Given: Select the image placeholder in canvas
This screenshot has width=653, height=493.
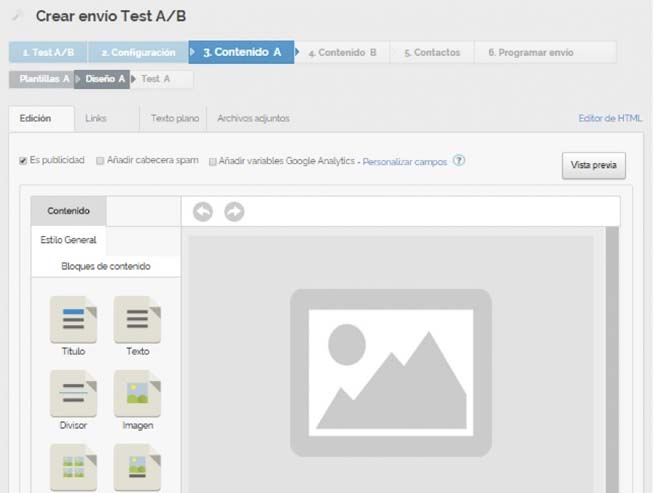Looking at the screenshot, I should pyautogui.click(x=390, y=372).
